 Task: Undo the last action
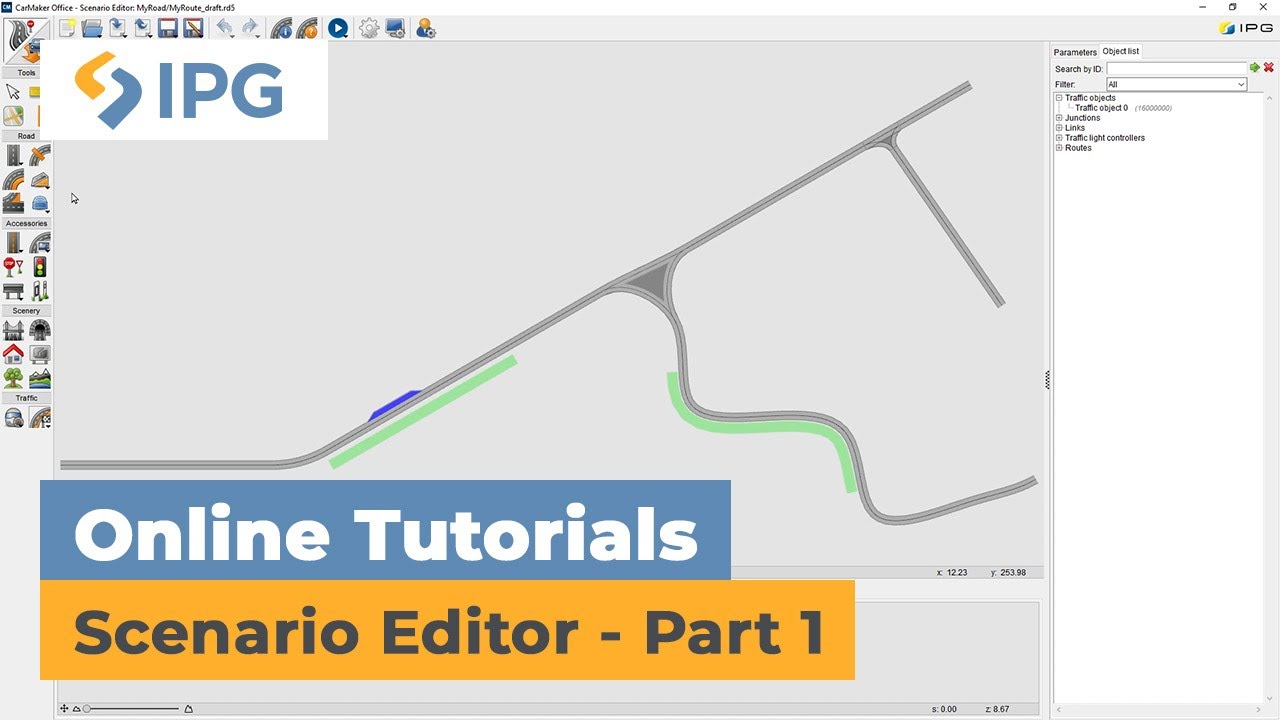click(225, 28)
